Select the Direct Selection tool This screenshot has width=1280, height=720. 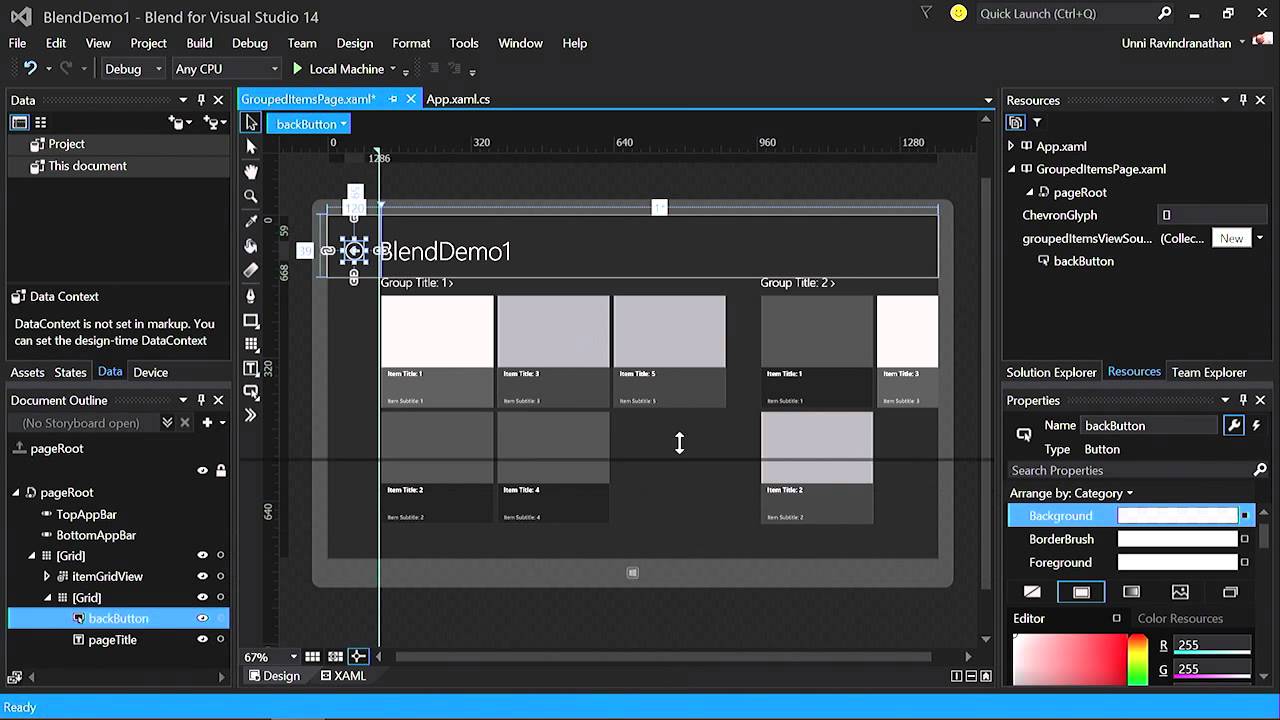click(251, 147)
